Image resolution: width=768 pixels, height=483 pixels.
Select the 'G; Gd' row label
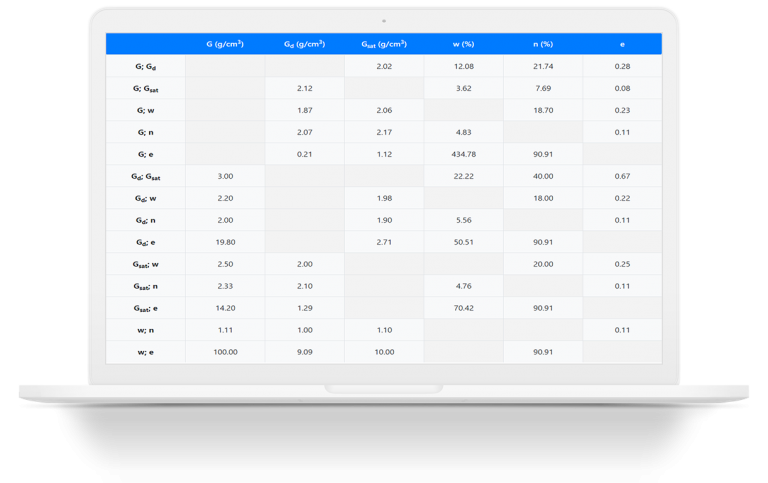[x=145, y=66]
